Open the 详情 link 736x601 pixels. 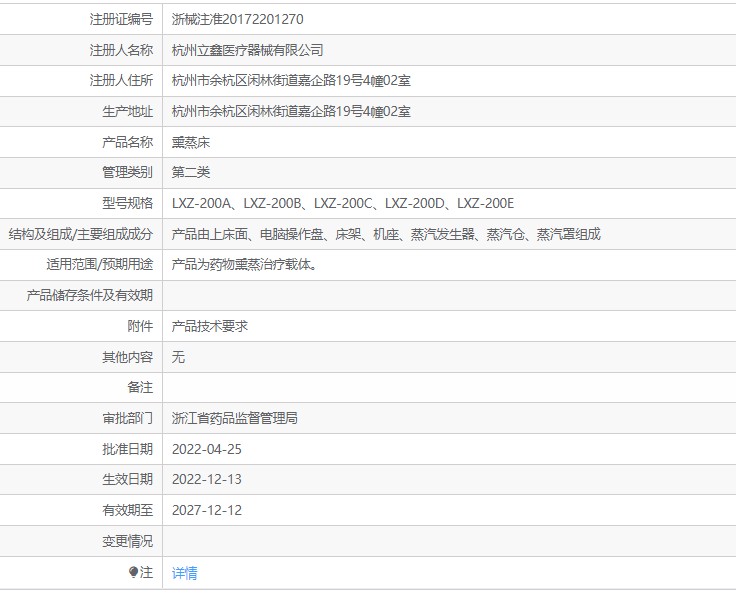pos(184,573)
